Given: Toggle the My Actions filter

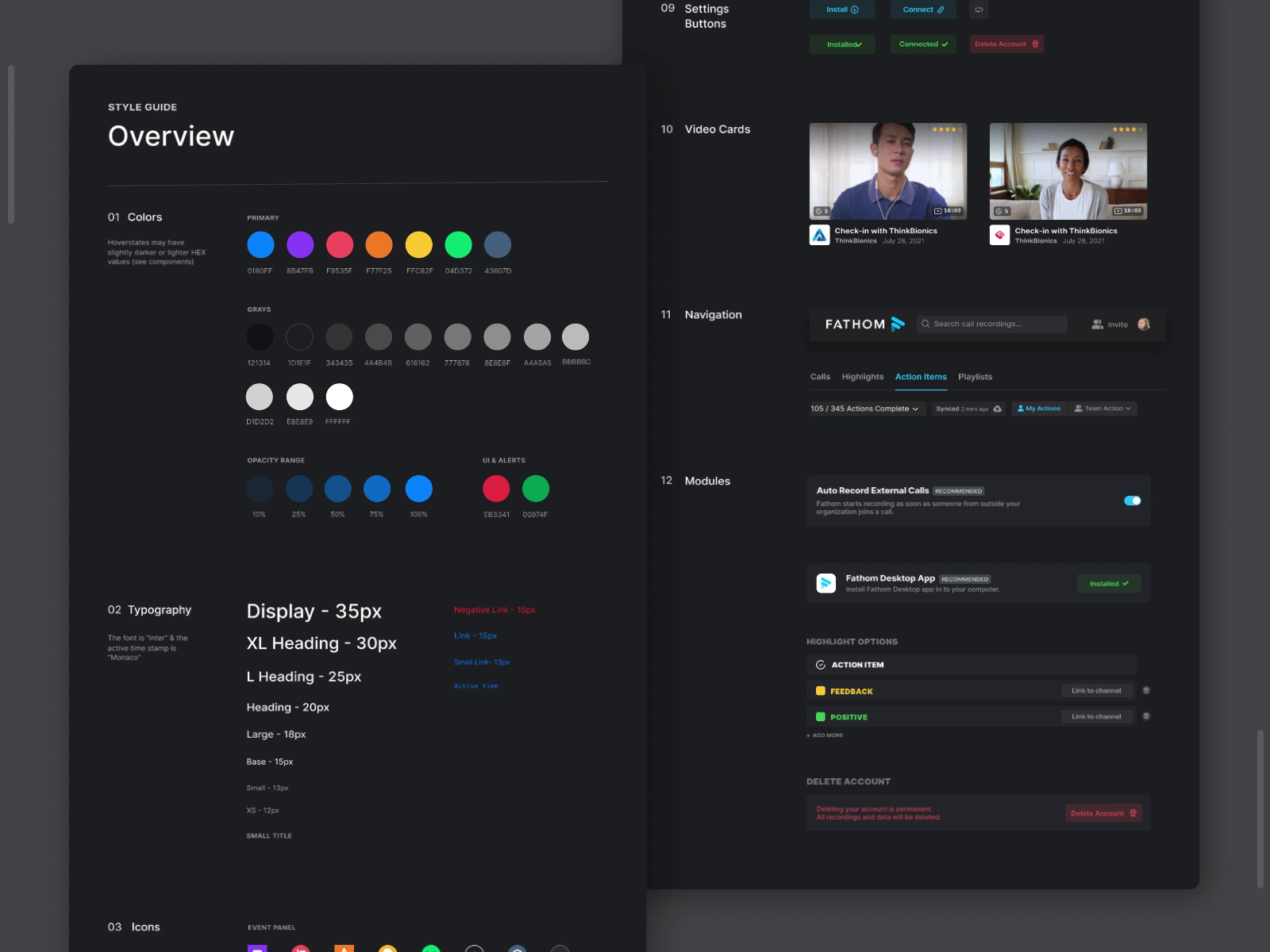Looking at the screenshot, I should (1038, 408).
